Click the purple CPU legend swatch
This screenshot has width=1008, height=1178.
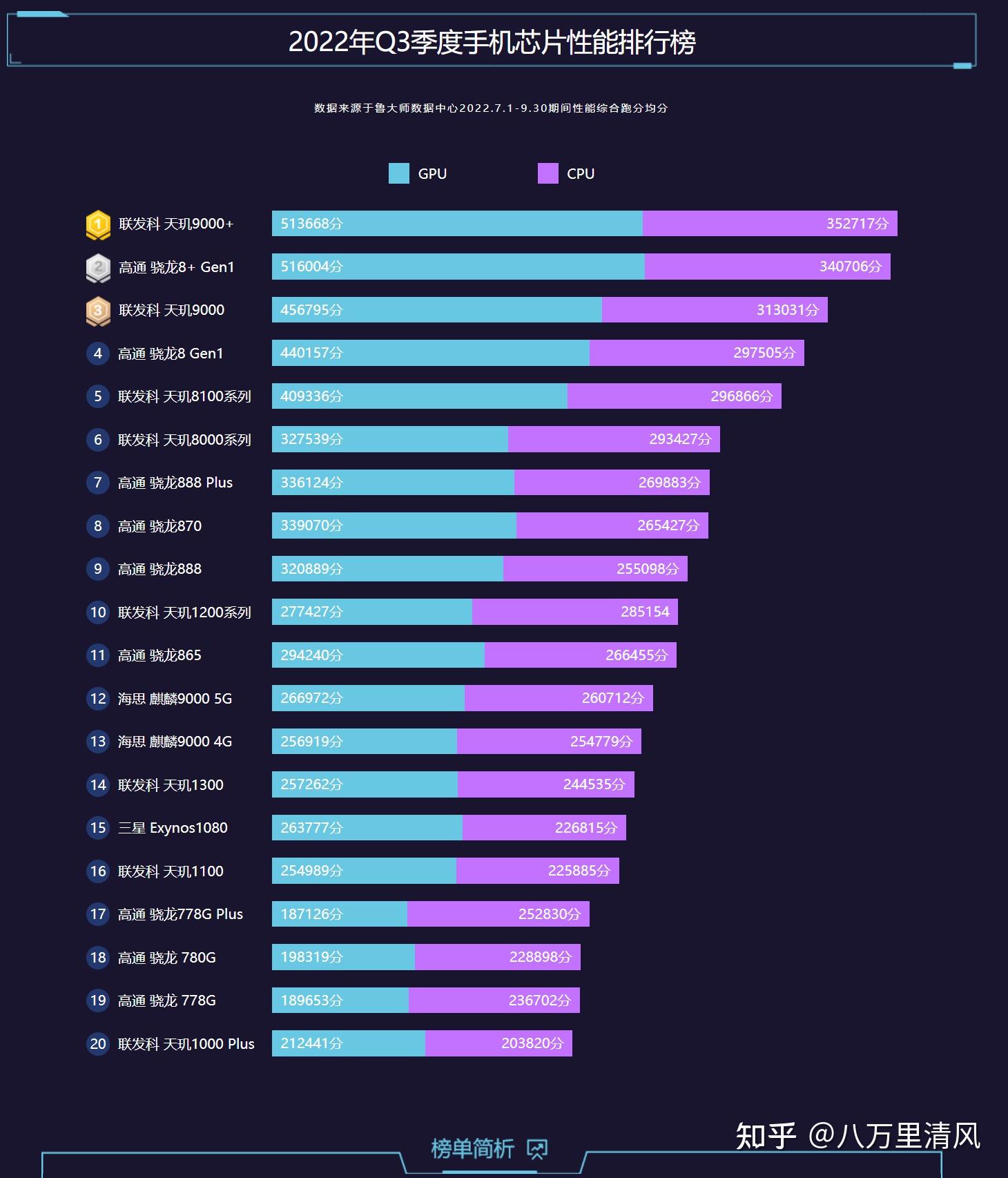click(x=547, y=173)
